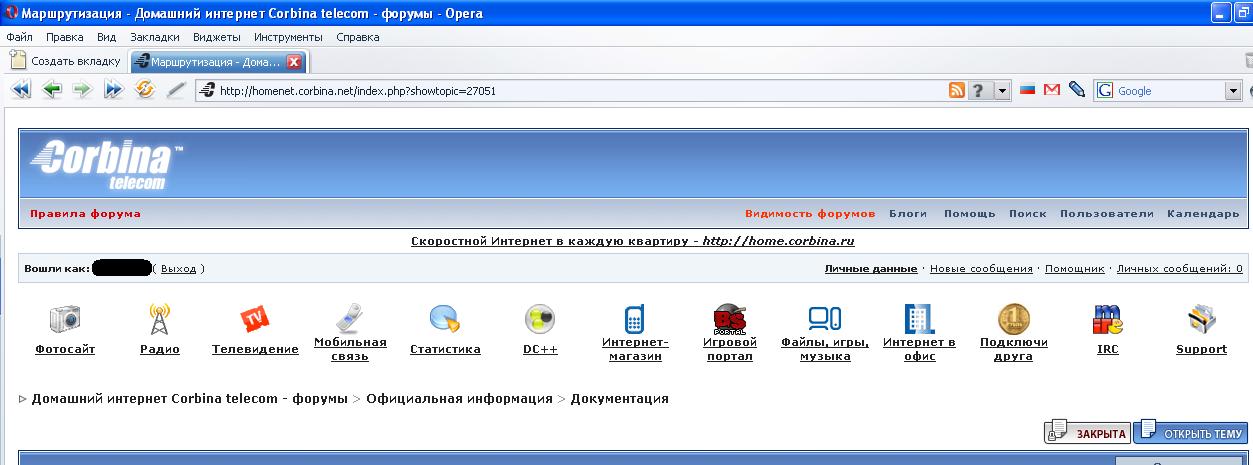Image resolution: width=1253 pixels, height=465 pixels.
Task: Open Личных сообщений: 0 link
Action: click(x=1180, y=269)
